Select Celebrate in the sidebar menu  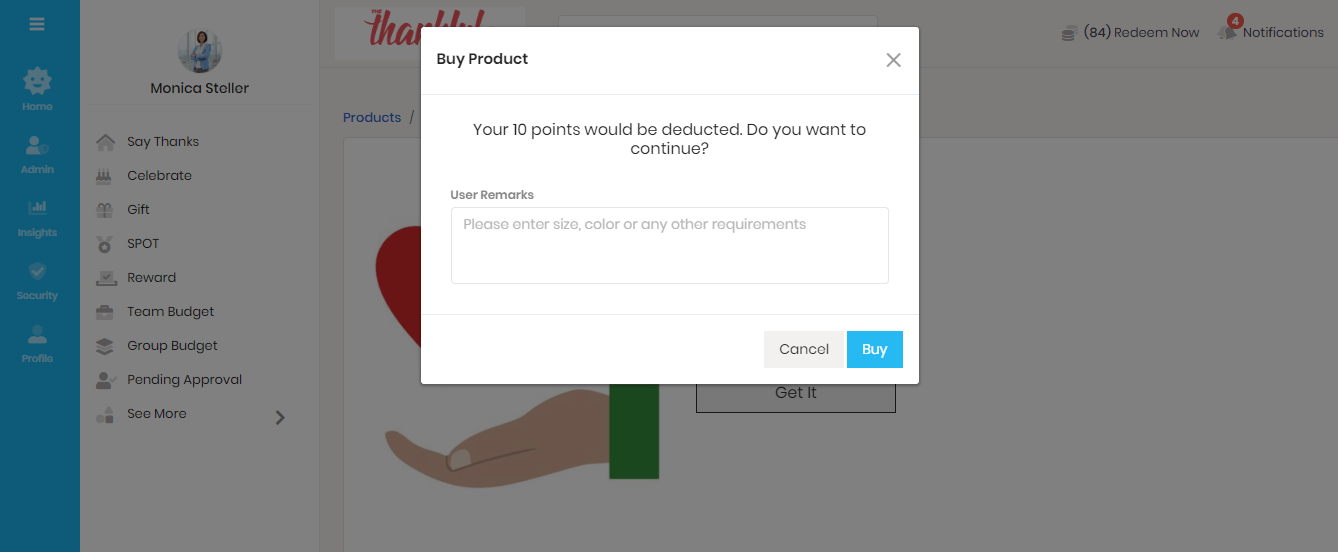coord(159,176)
